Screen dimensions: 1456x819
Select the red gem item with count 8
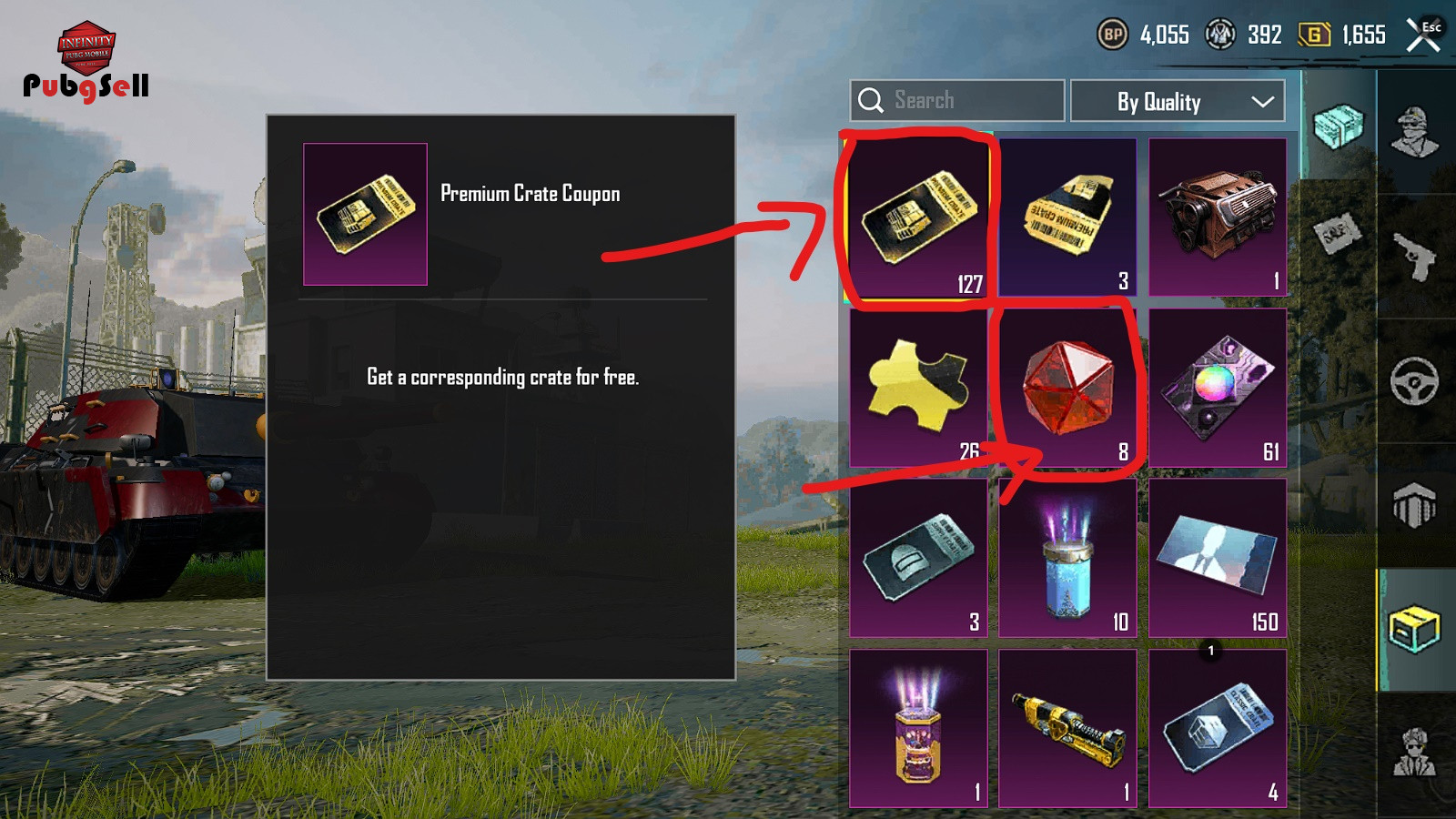pyautogui.click(x=1067, y=388)
